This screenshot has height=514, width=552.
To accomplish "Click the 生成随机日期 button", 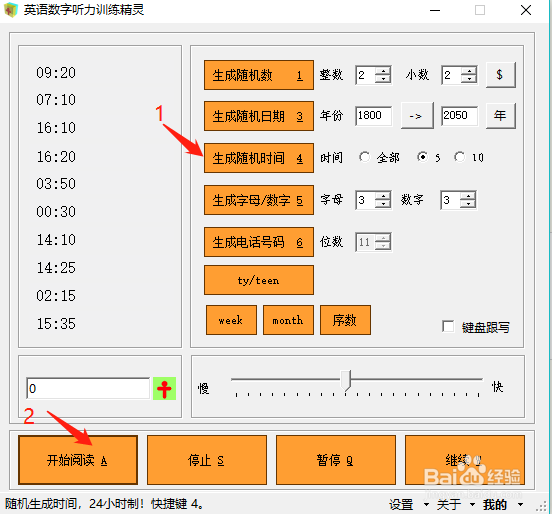I will pos(259,116).
